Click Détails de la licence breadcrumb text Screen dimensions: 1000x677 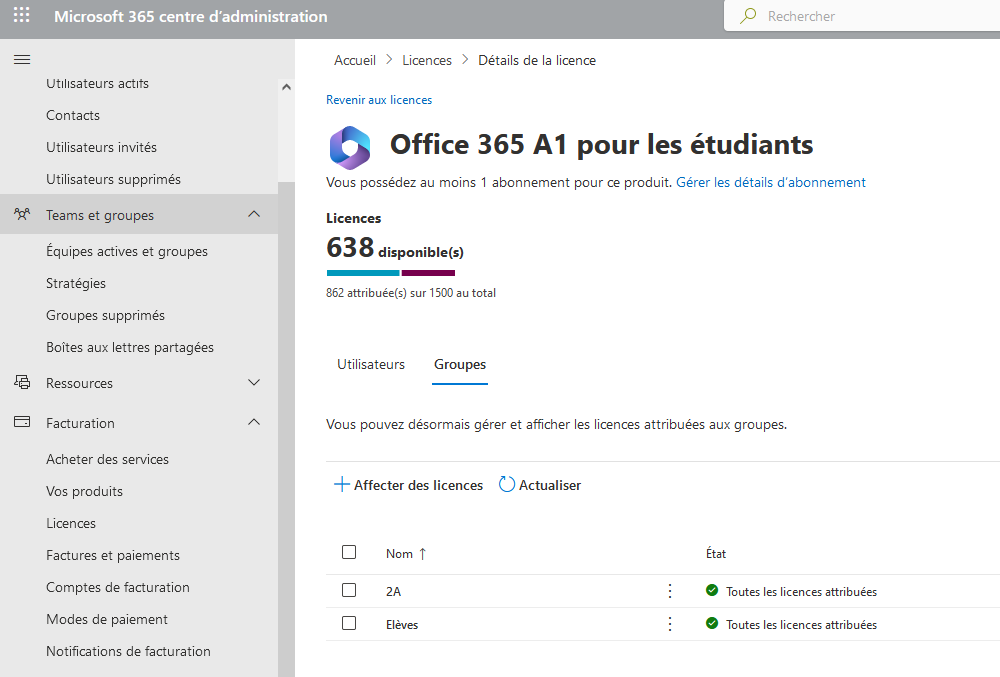click(x=537, y=61)
